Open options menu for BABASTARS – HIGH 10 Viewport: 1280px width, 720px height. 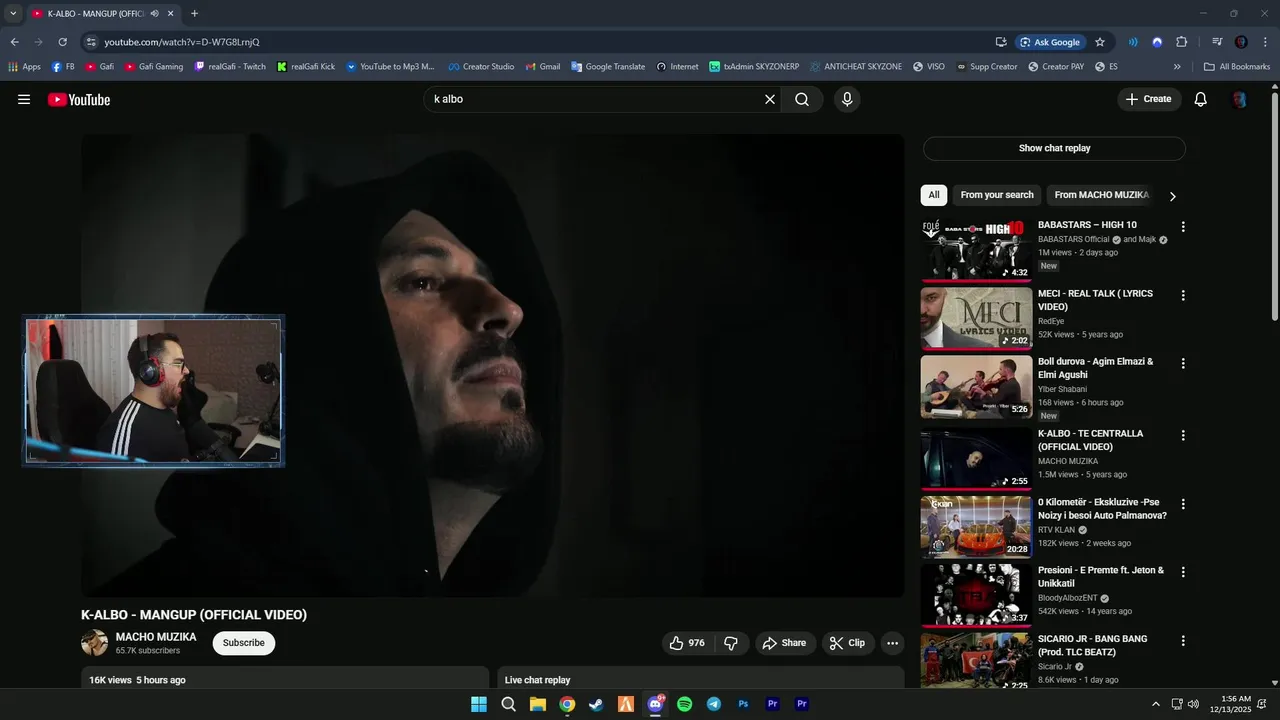coord(1183,227)
